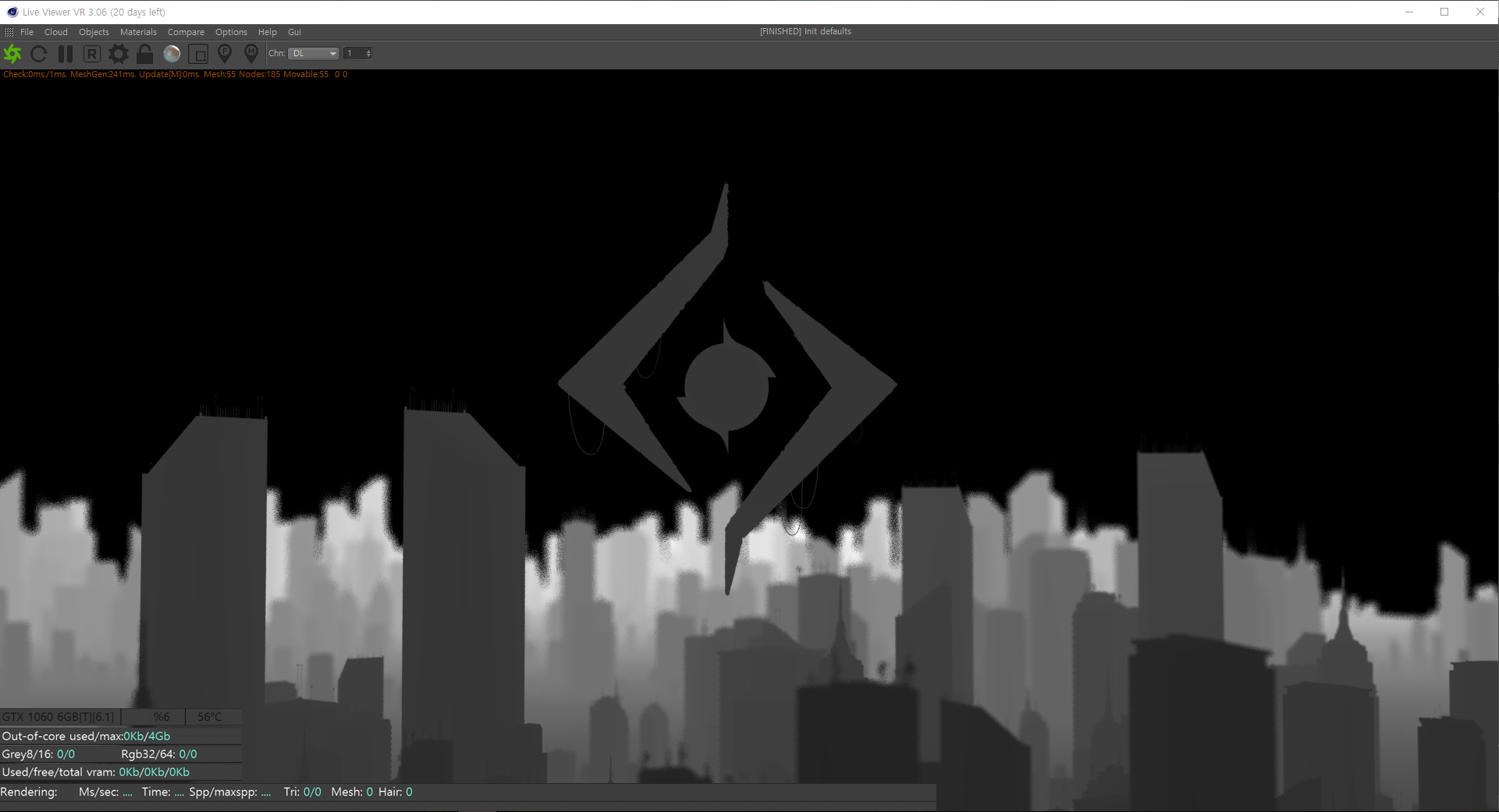Click the Ms/sec readout in status bar
Screen dimensions: 1499x812
tap(105, 792)
